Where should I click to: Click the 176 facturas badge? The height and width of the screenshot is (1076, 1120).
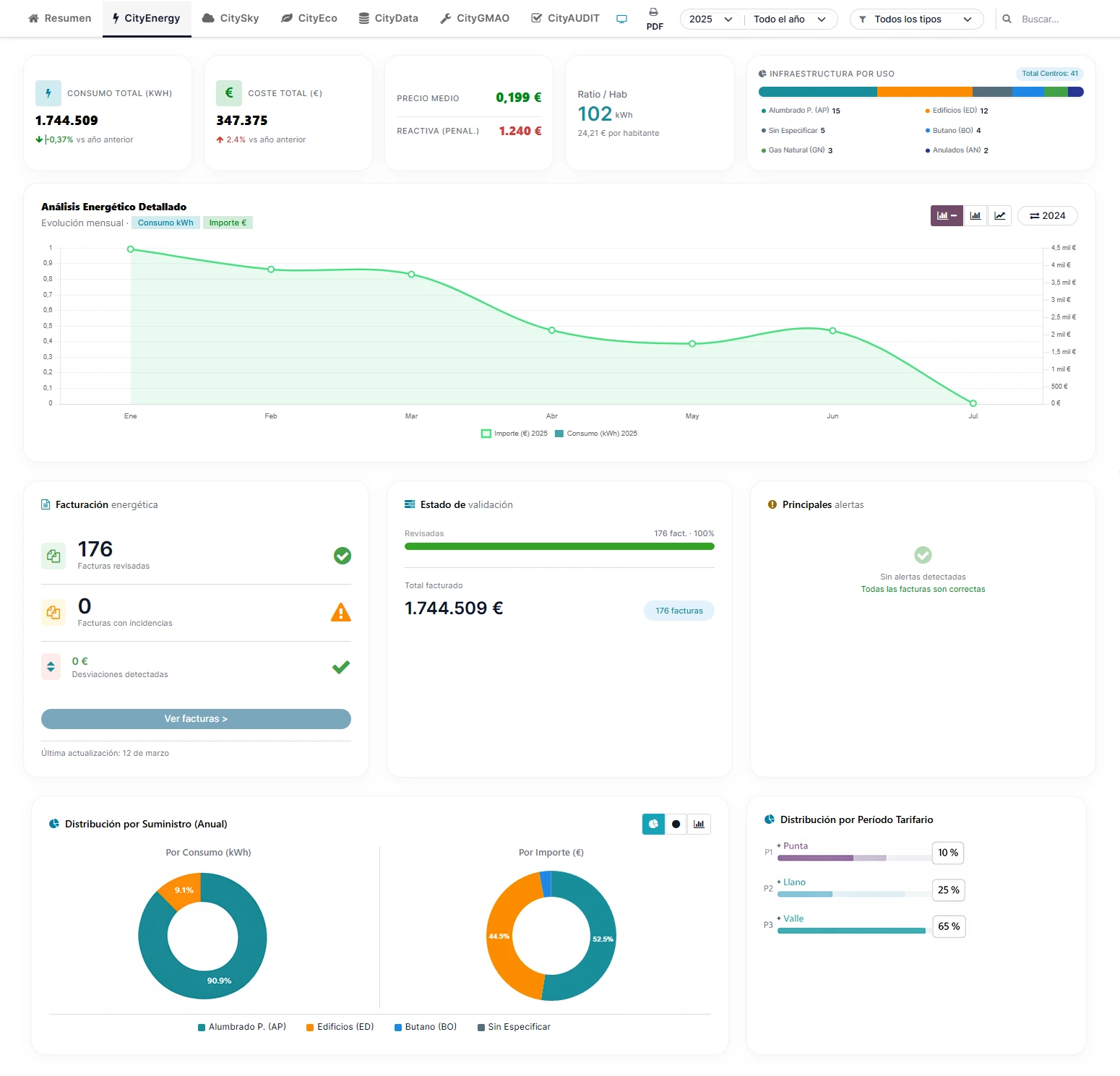click(679, 611)
